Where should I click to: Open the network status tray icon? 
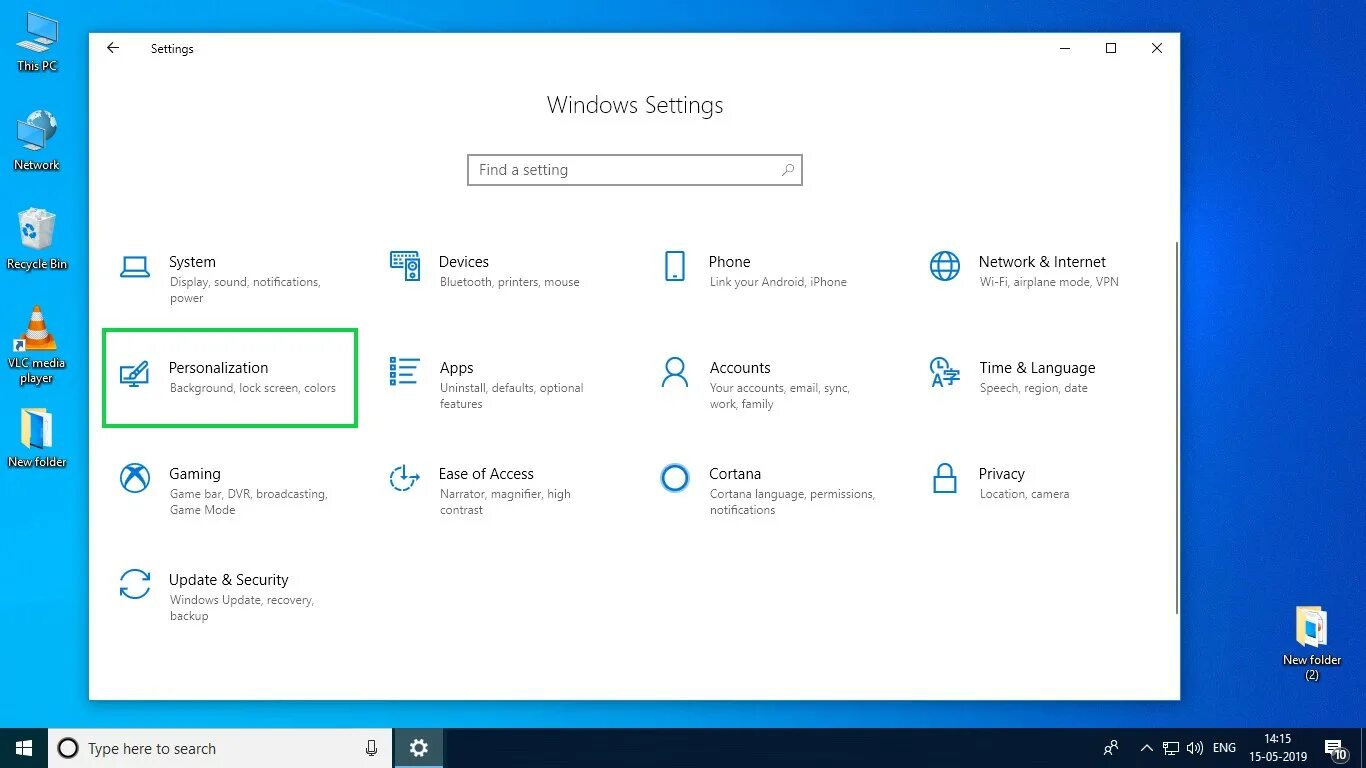click(x=1170, y=748)
